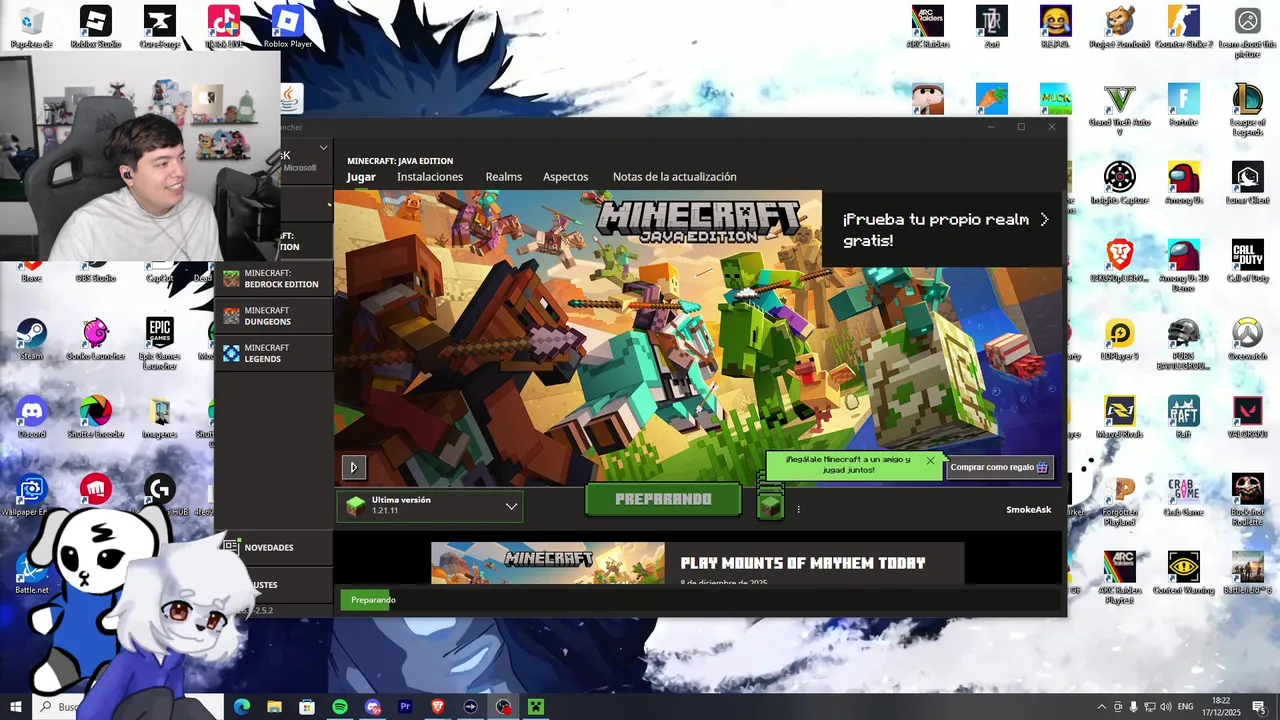Screen dimensions: 1280x720
Task: Click the SmokeAsk username text
Action: tap(1029, 510)
